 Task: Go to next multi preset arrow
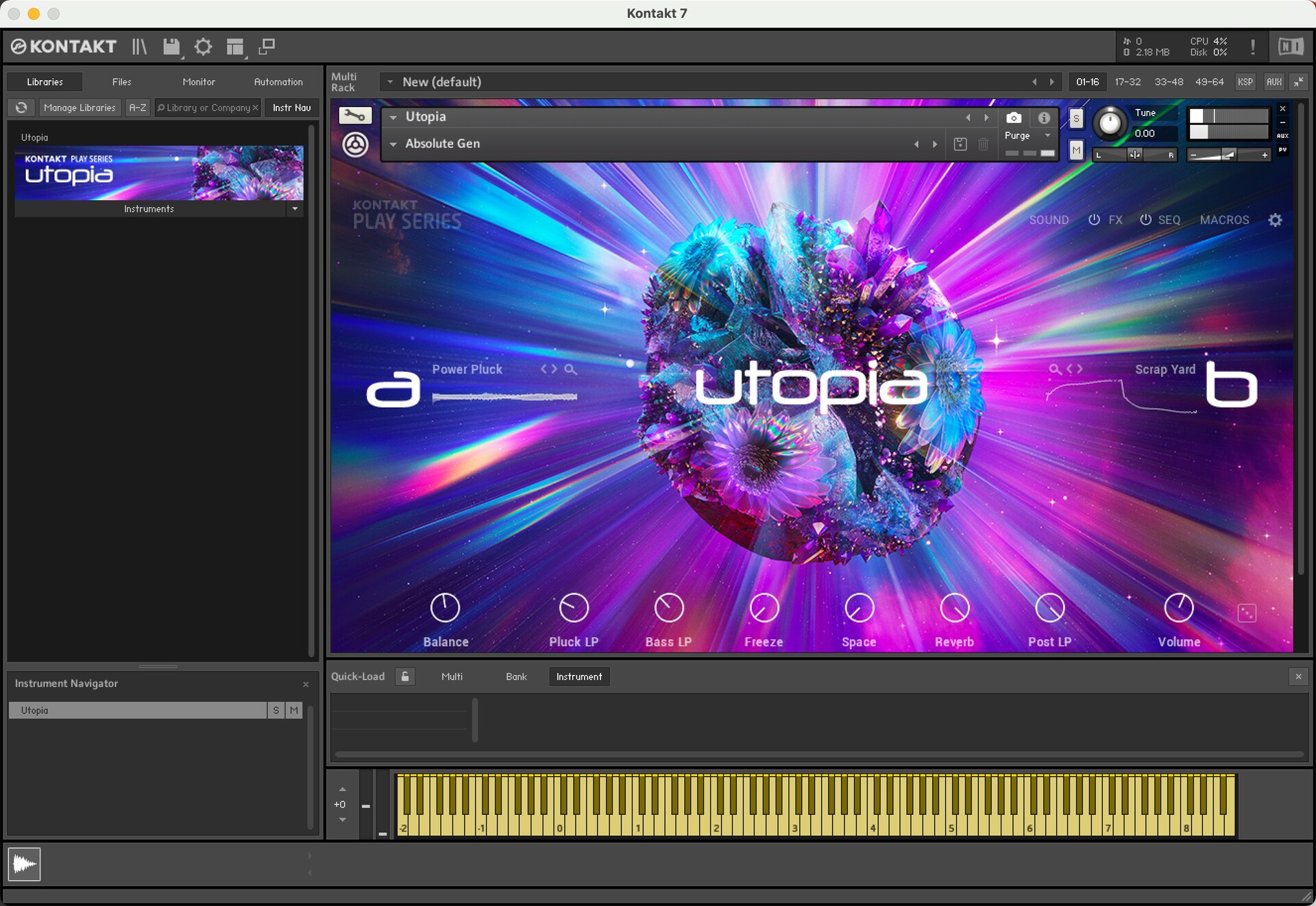click(x=1052, y=82)
